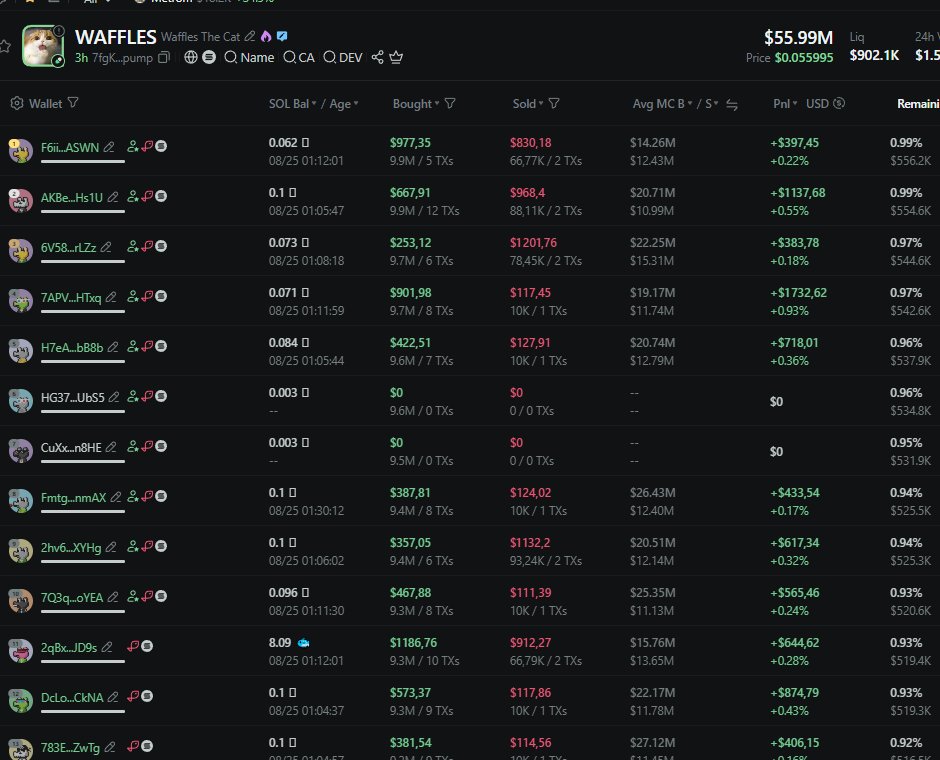Select the +$1732,62 PnL value

click(798, 292)
